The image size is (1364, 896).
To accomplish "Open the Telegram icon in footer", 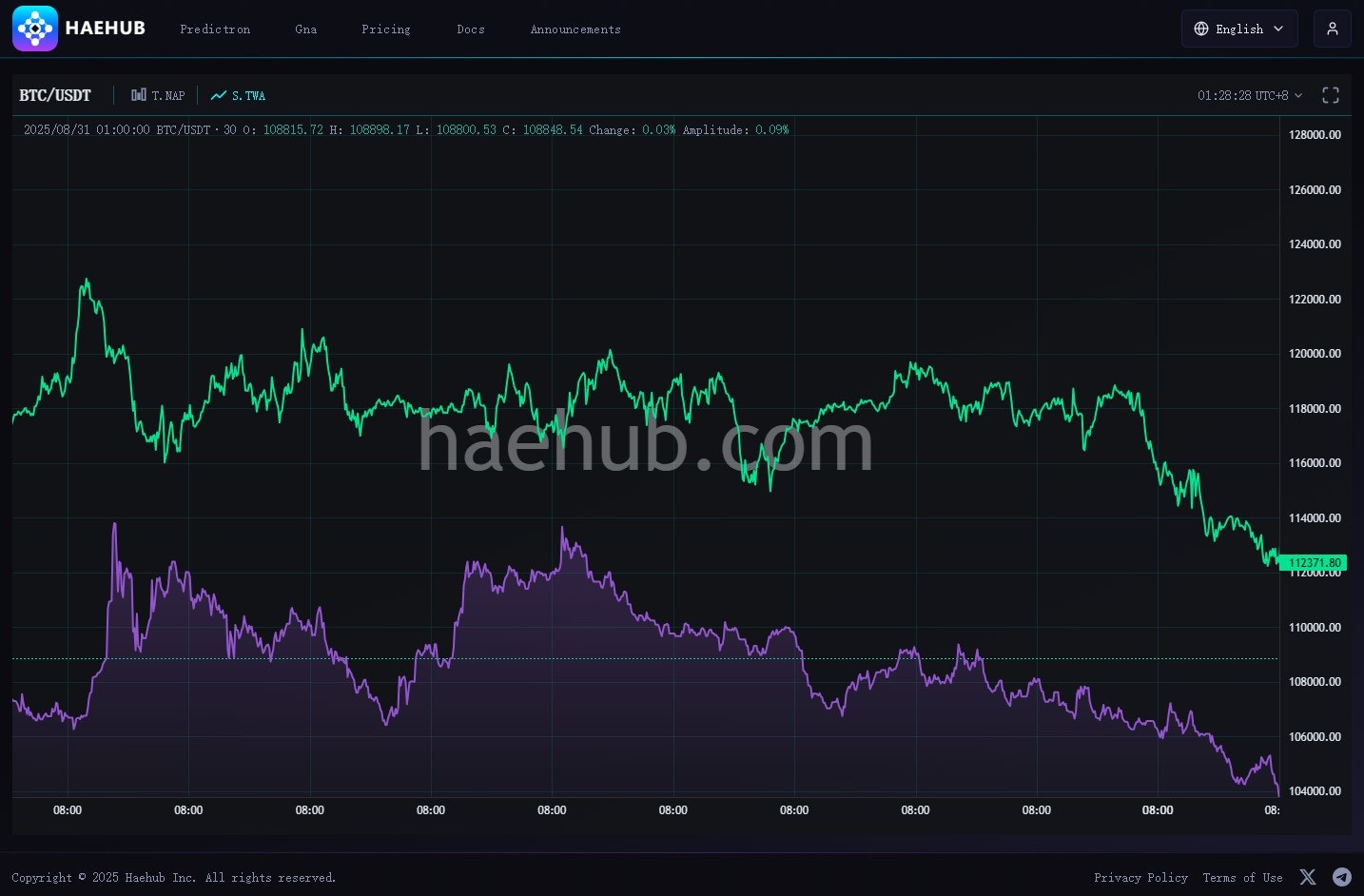I will point(1342,877).
